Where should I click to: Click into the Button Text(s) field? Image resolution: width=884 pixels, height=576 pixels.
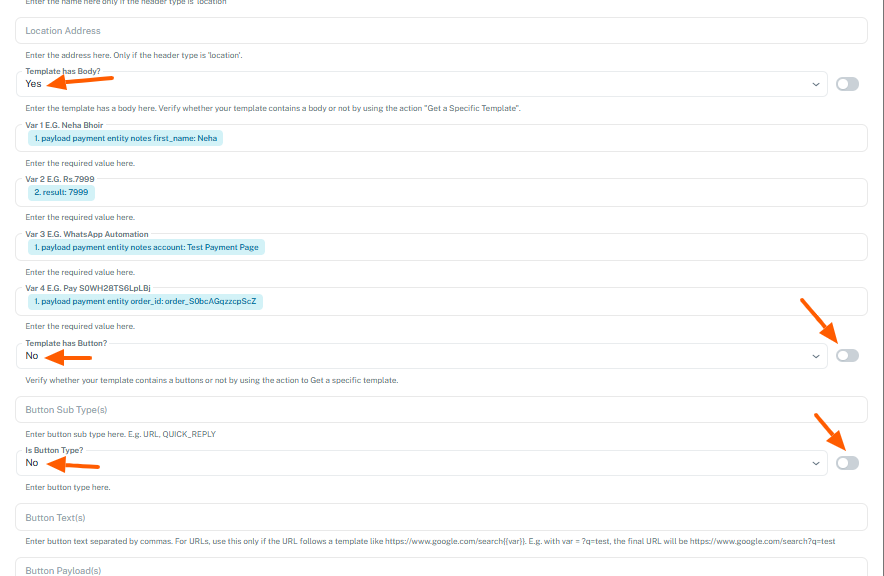point(440,517)
